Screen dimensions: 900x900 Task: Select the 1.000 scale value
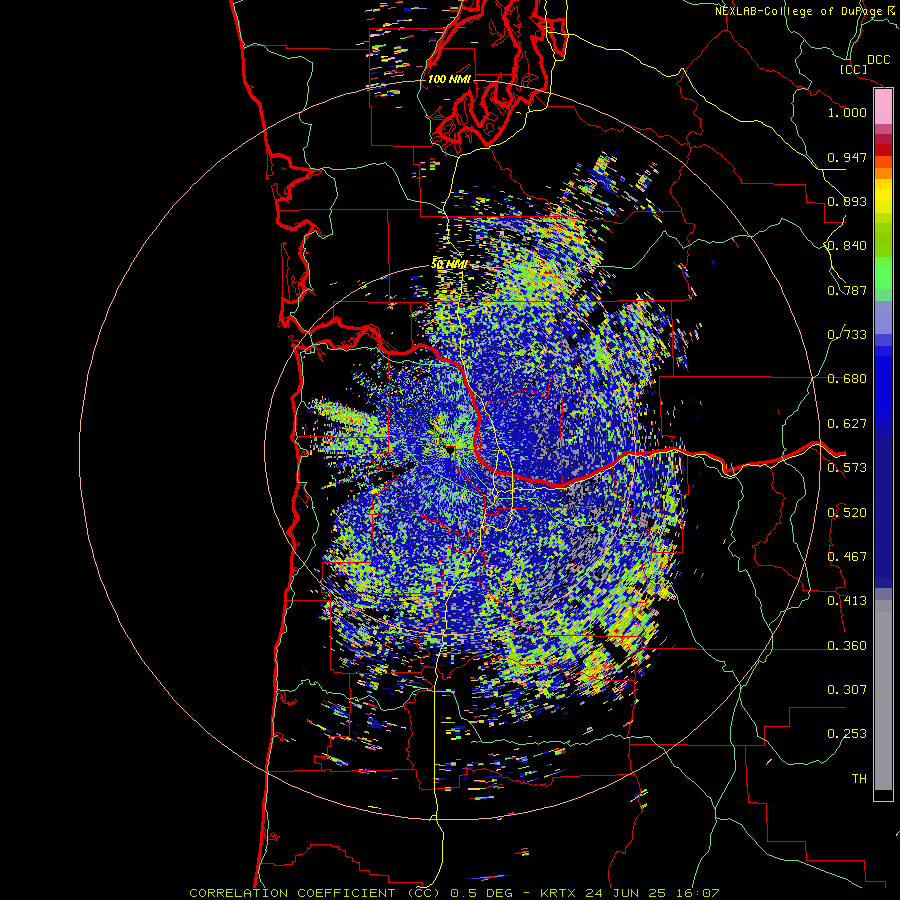point(847,112)
